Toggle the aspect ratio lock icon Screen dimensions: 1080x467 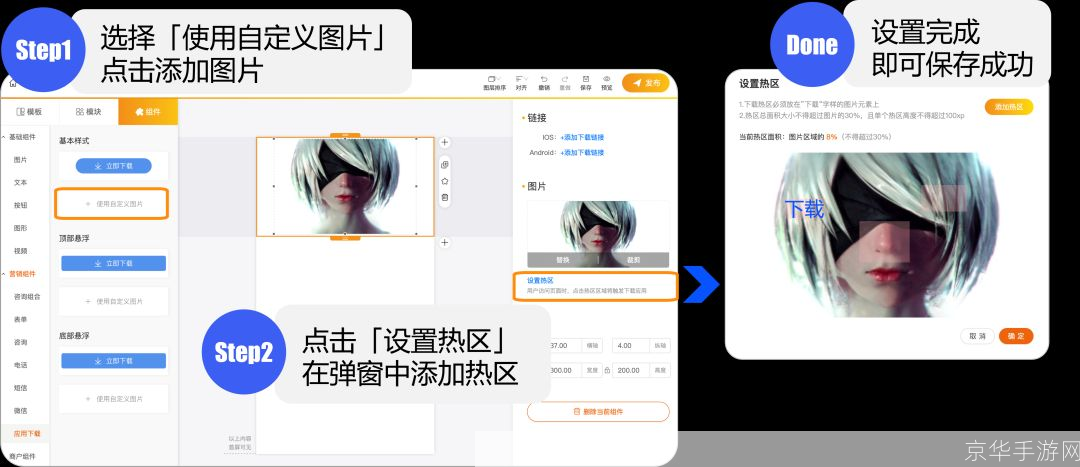tap(608, 371)
